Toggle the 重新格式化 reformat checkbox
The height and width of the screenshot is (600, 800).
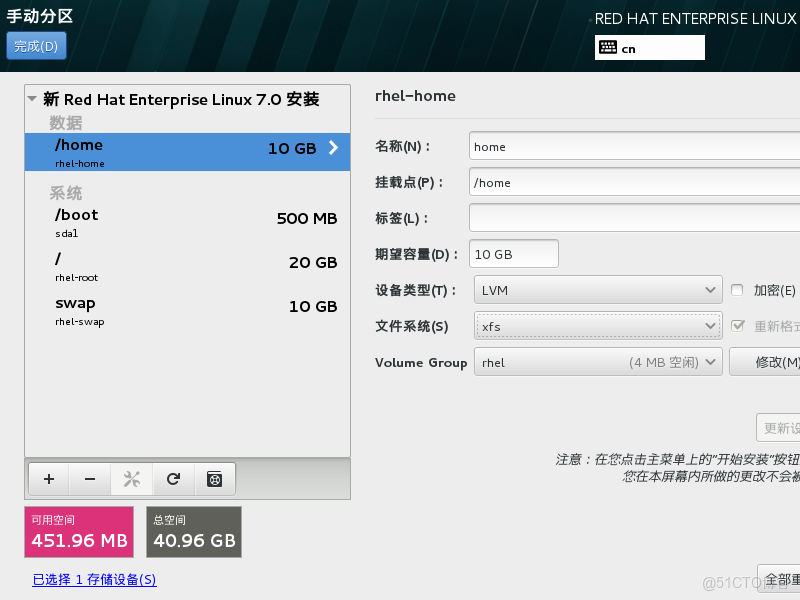click(737, 325)
